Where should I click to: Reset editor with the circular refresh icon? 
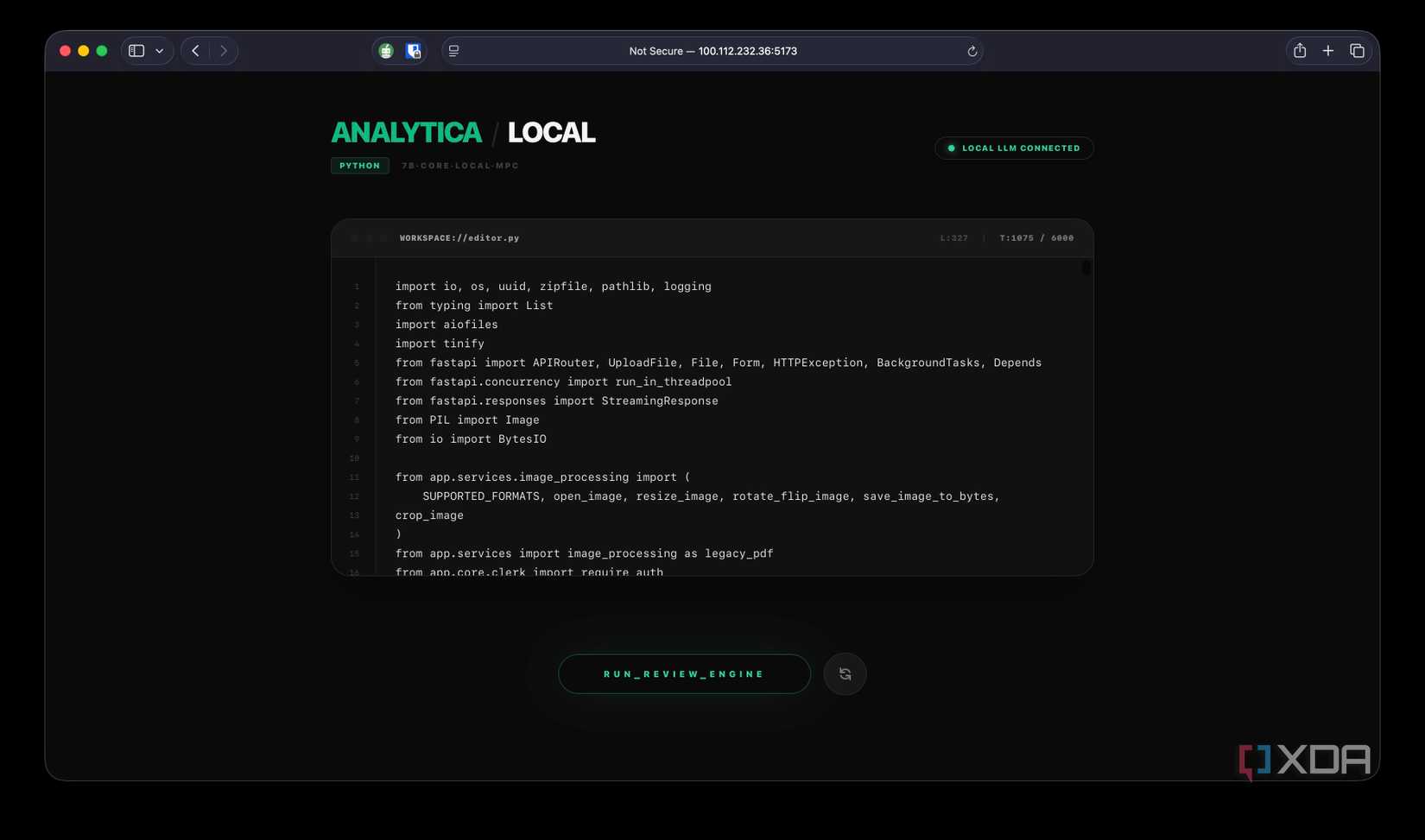coord(845,674)
